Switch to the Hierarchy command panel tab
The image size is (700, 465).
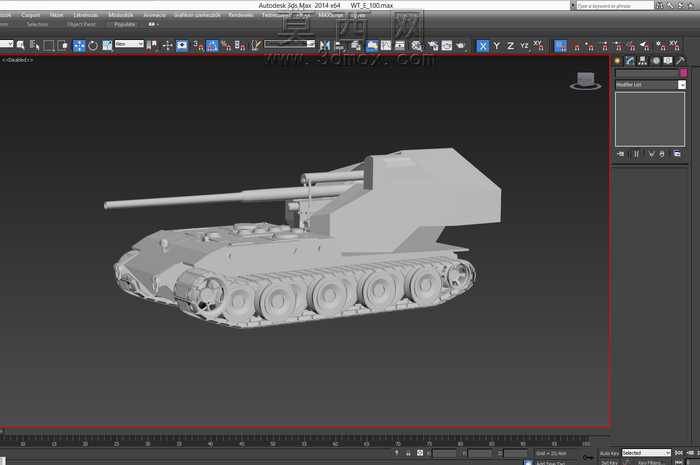642,60
